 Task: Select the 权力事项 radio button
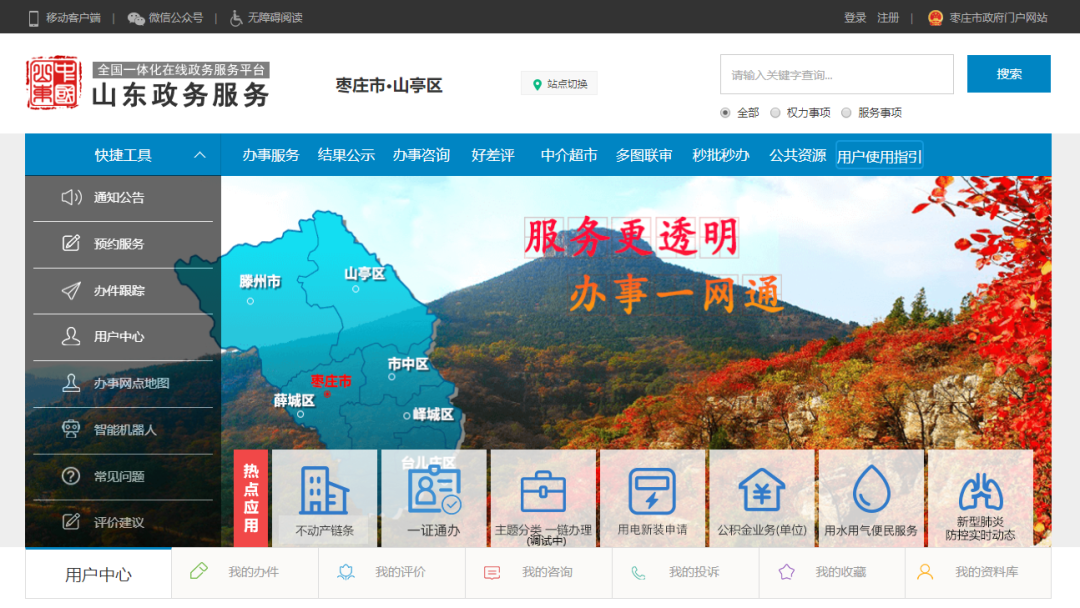tap(775, 113)
